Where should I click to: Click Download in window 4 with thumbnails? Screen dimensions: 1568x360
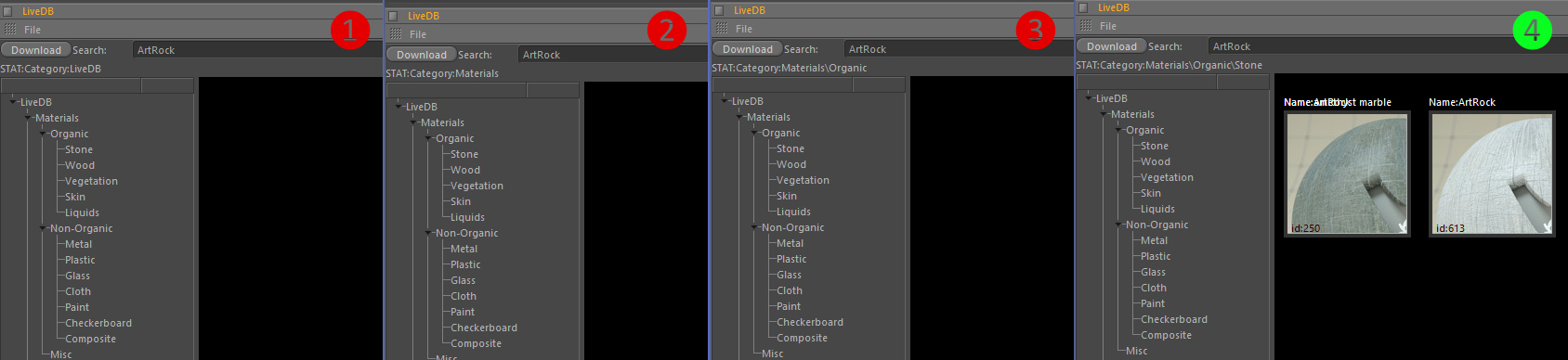tap(1112, 46)
